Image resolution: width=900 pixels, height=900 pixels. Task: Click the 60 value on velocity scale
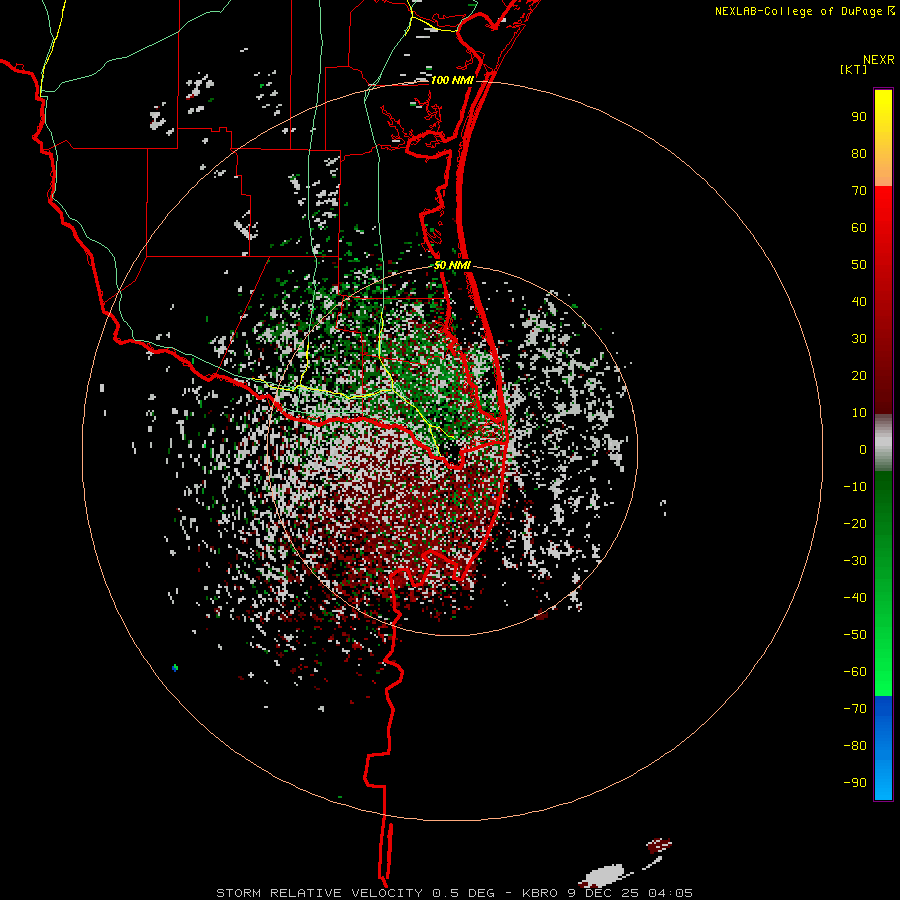pyautogui.click(x=859, y=228)
